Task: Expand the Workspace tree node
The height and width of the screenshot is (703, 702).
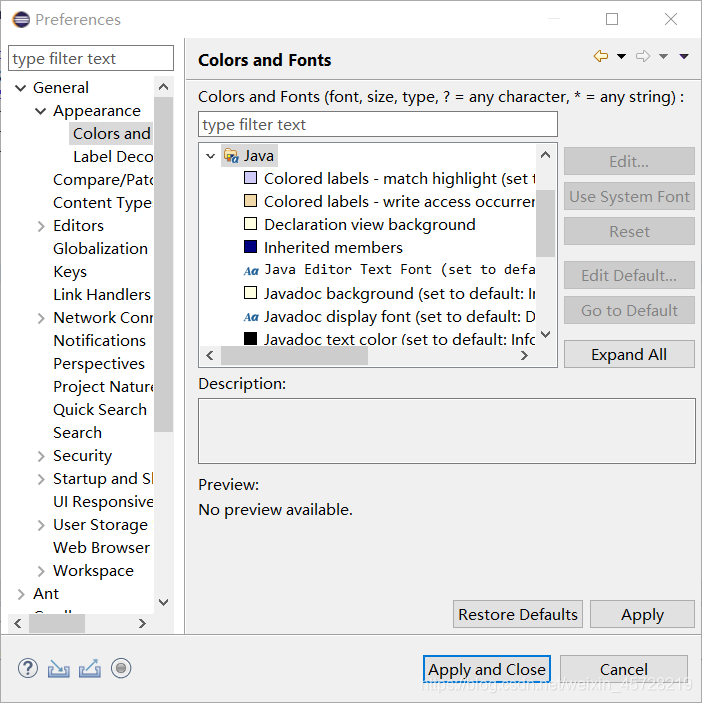Action: tap(41, 571)
